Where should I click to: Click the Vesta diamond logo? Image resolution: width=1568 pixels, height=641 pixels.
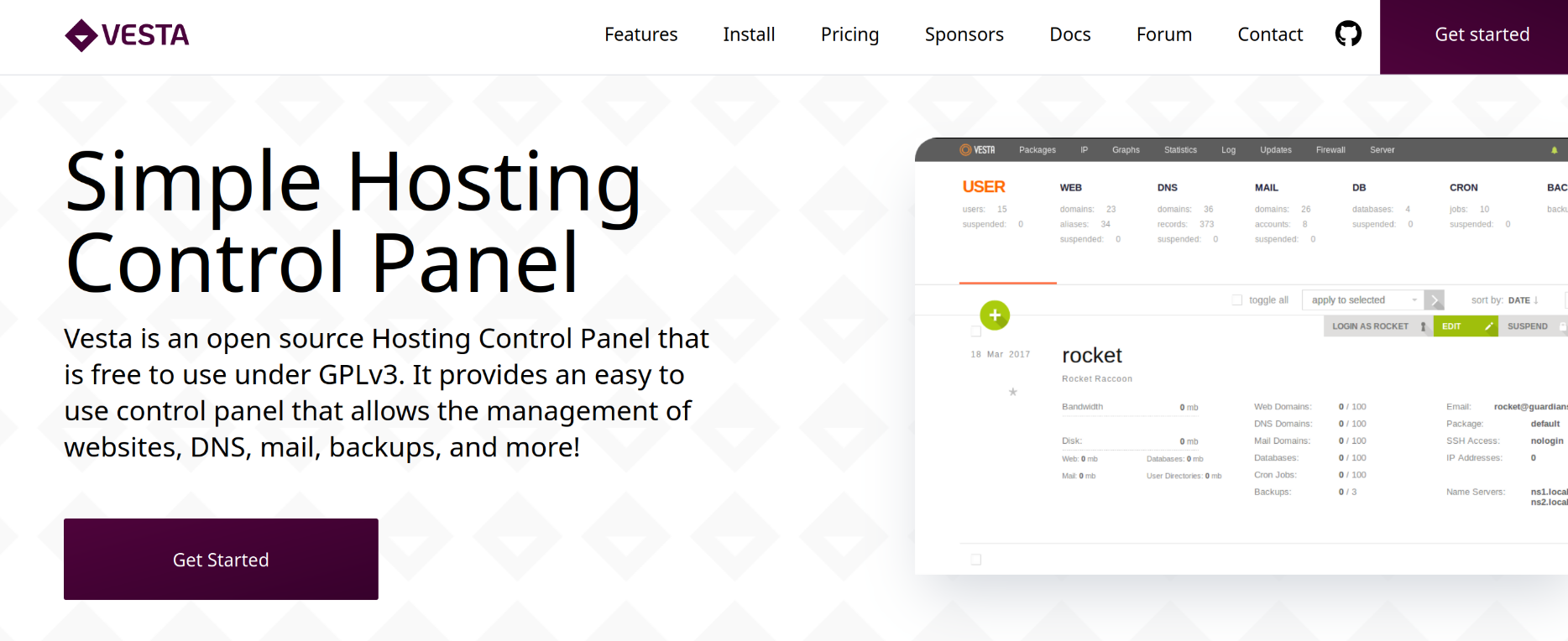point(81,35)
